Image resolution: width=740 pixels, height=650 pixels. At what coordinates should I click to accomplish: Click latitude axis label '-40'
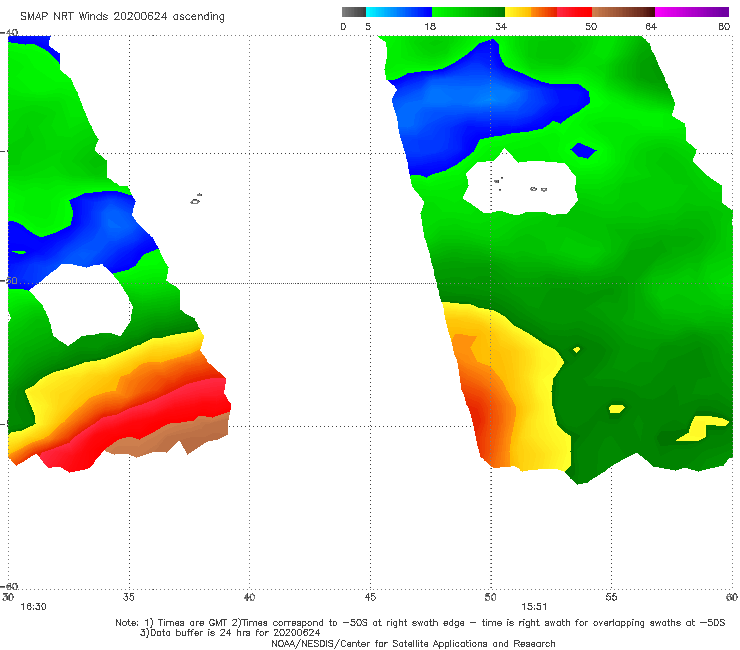(x=9, y=33)
